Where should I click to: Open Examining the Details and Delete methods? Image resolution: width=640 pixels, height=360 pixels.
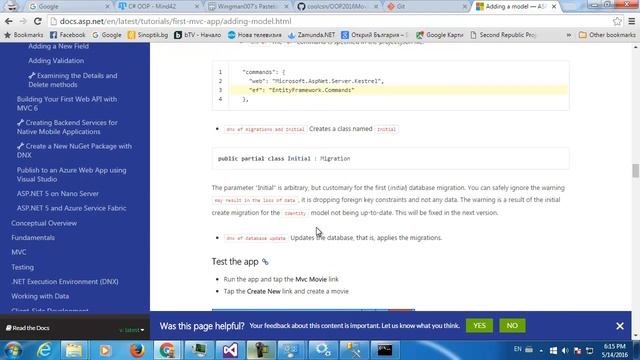click(x=73, y=80)
